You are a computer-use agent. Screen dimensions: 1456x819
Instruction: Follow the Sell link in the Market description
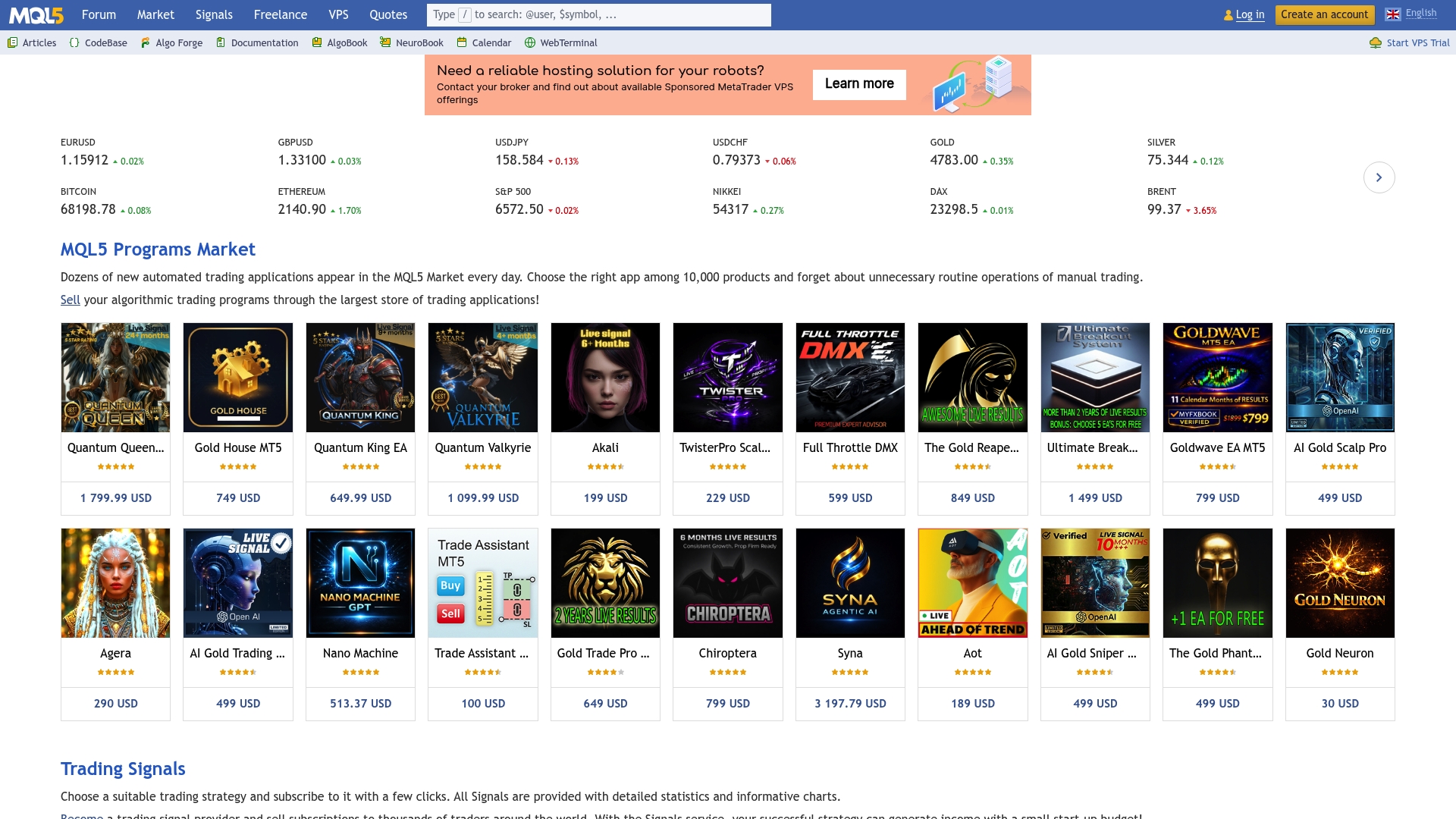pyautogui.click(x=70, y=300)
